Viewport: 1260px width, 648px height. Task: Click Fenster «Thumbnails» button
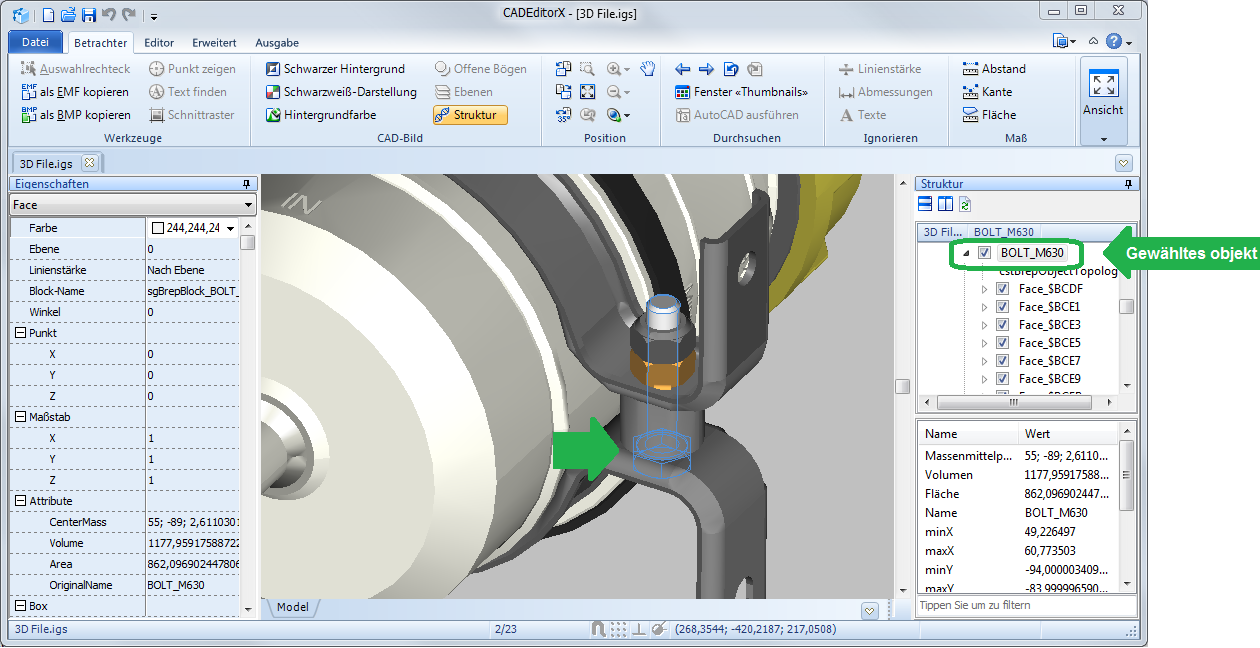click(741, 92)
